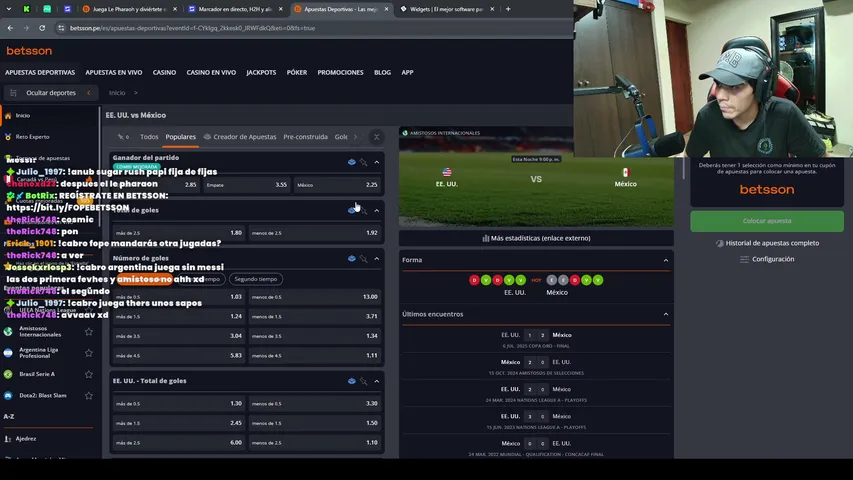Open a new browser tab
Screen dimensions: 853x480
coord(508,9)
